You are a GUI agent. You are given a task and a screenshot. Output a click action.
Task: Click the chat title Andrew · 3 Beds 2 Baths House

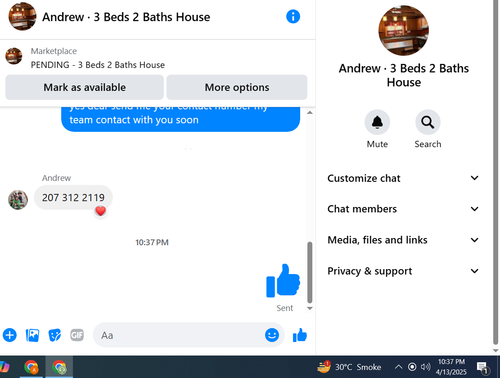[126, 17]
